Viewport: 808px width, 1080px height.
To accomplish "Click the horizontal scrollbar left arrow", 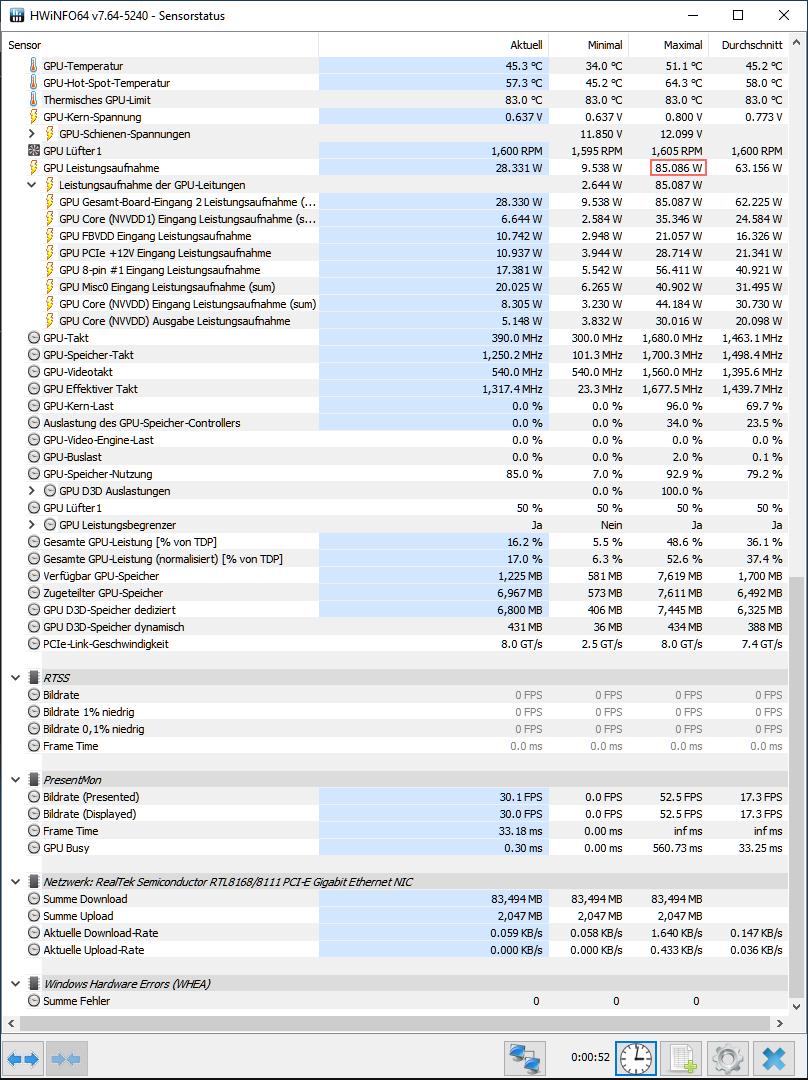I will (x=10, y=1024).
